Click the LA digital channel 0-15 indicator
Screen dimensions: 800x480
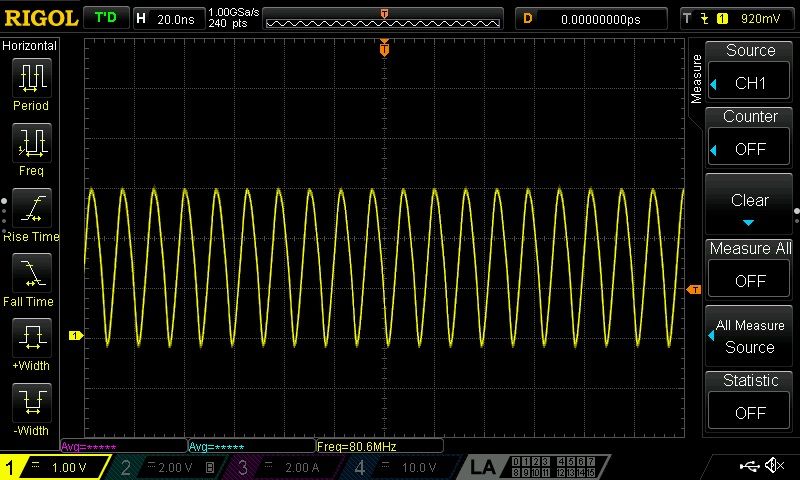tap(554, 467)
